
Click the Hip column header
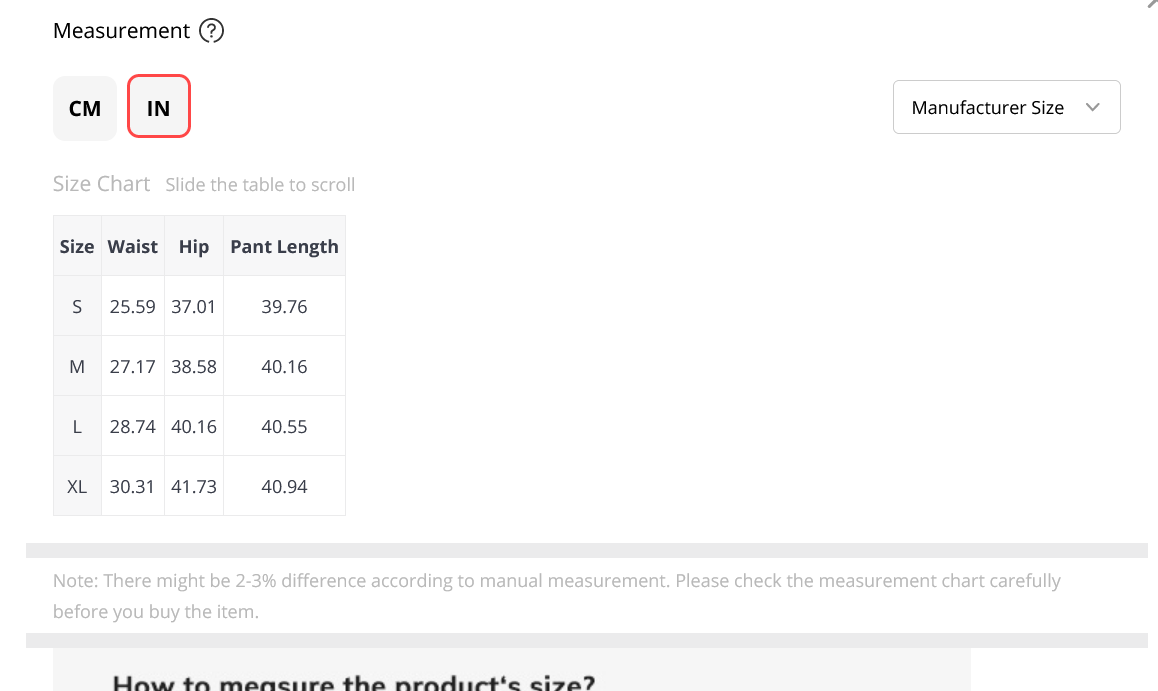(x=193, y=247)
